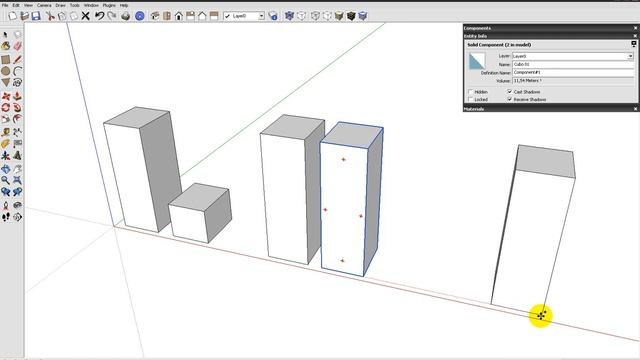The width and height of the screenshot is (640, 360).
Task: Save the model with floppy icon
Action: (x=36, y=16)
